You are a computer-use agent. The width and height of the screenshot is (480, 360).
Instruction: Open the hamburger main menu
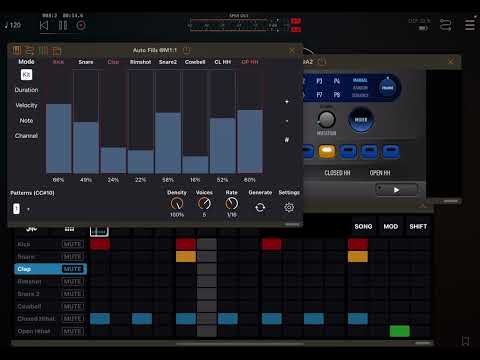pos(470,25)
